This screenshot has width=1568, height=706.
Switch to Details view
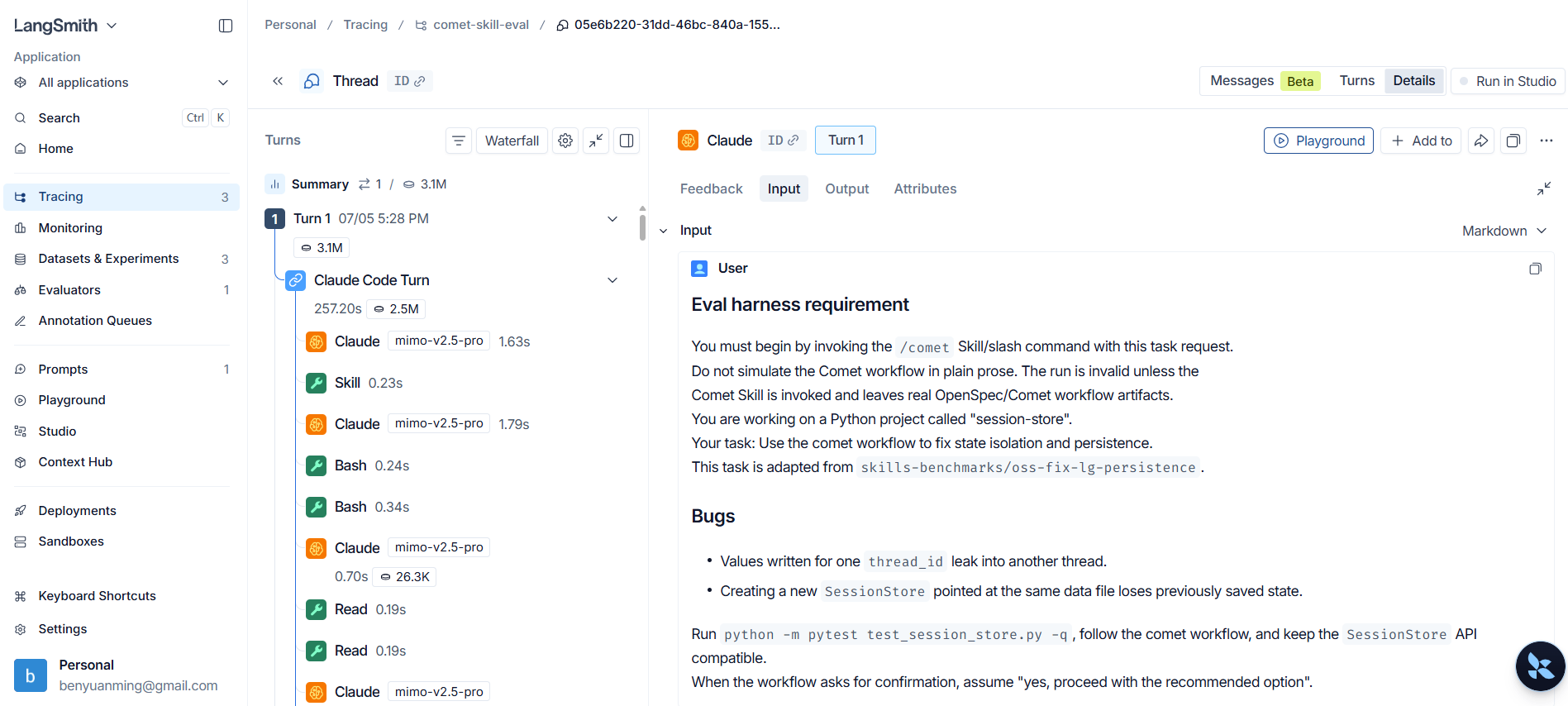coord(1413,81)
